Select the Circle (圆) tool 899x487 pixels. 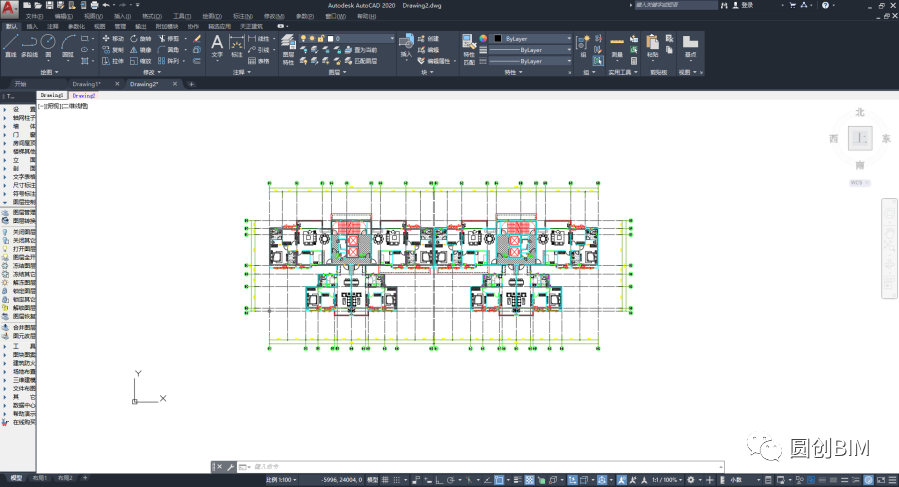[x=48, y=46]
